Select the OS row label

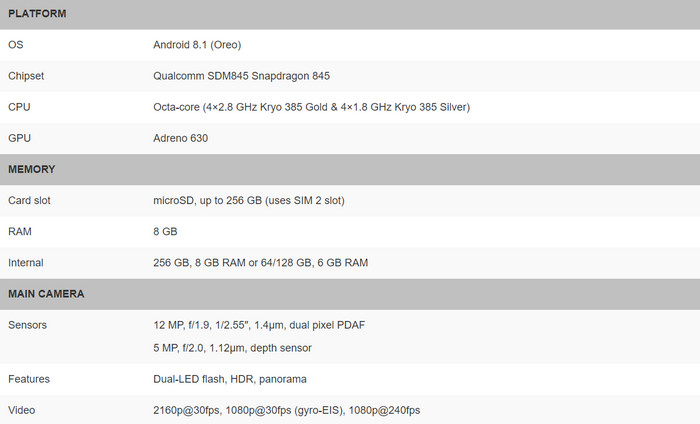(x=15, y=45)
